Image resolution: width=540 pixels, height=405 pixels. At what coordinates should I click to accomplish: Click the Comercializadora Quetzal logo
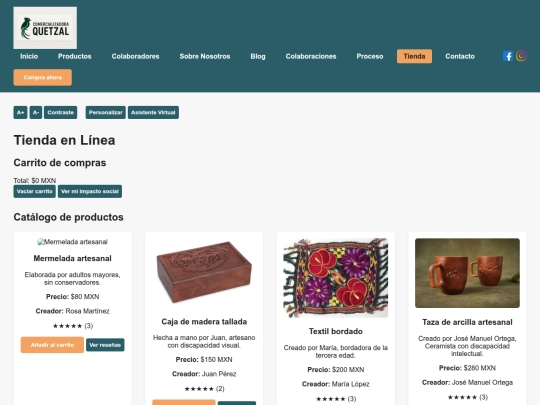[x=45, y=28]
